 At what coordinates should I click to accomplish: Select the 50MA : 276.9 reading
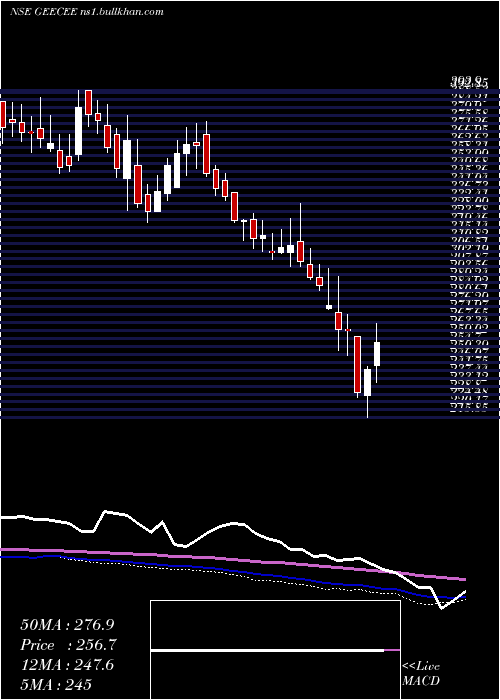pyautogui.click(x=65, y=625)
